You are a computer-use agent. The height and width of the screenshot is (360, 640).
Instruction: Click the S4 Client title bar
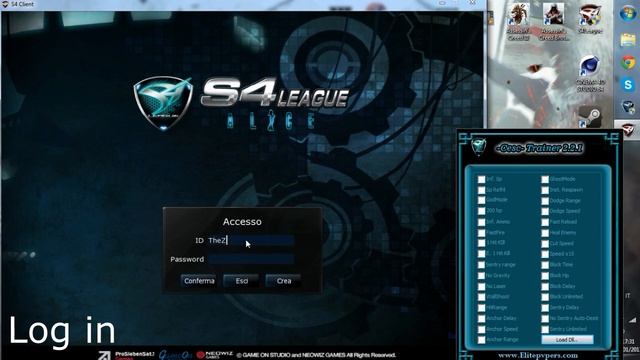243,4
